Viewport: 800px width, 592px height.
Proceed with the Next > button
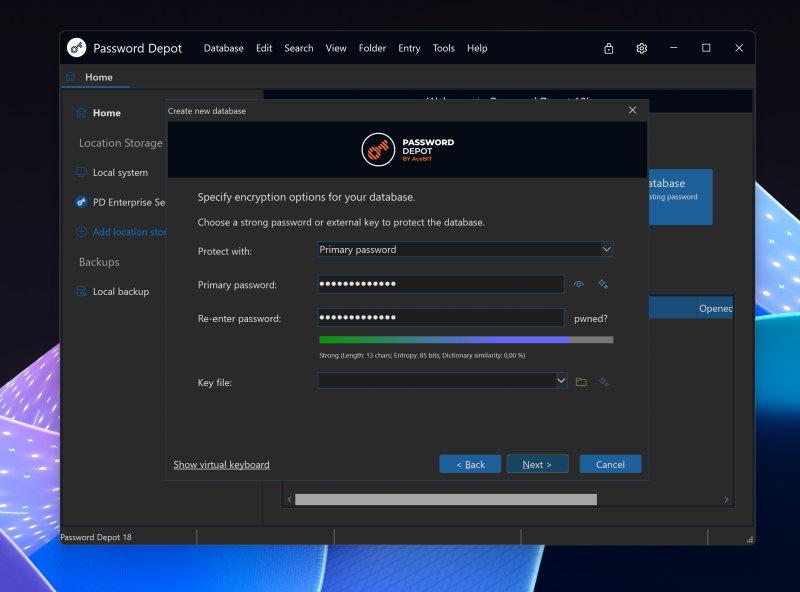point(537,464)
